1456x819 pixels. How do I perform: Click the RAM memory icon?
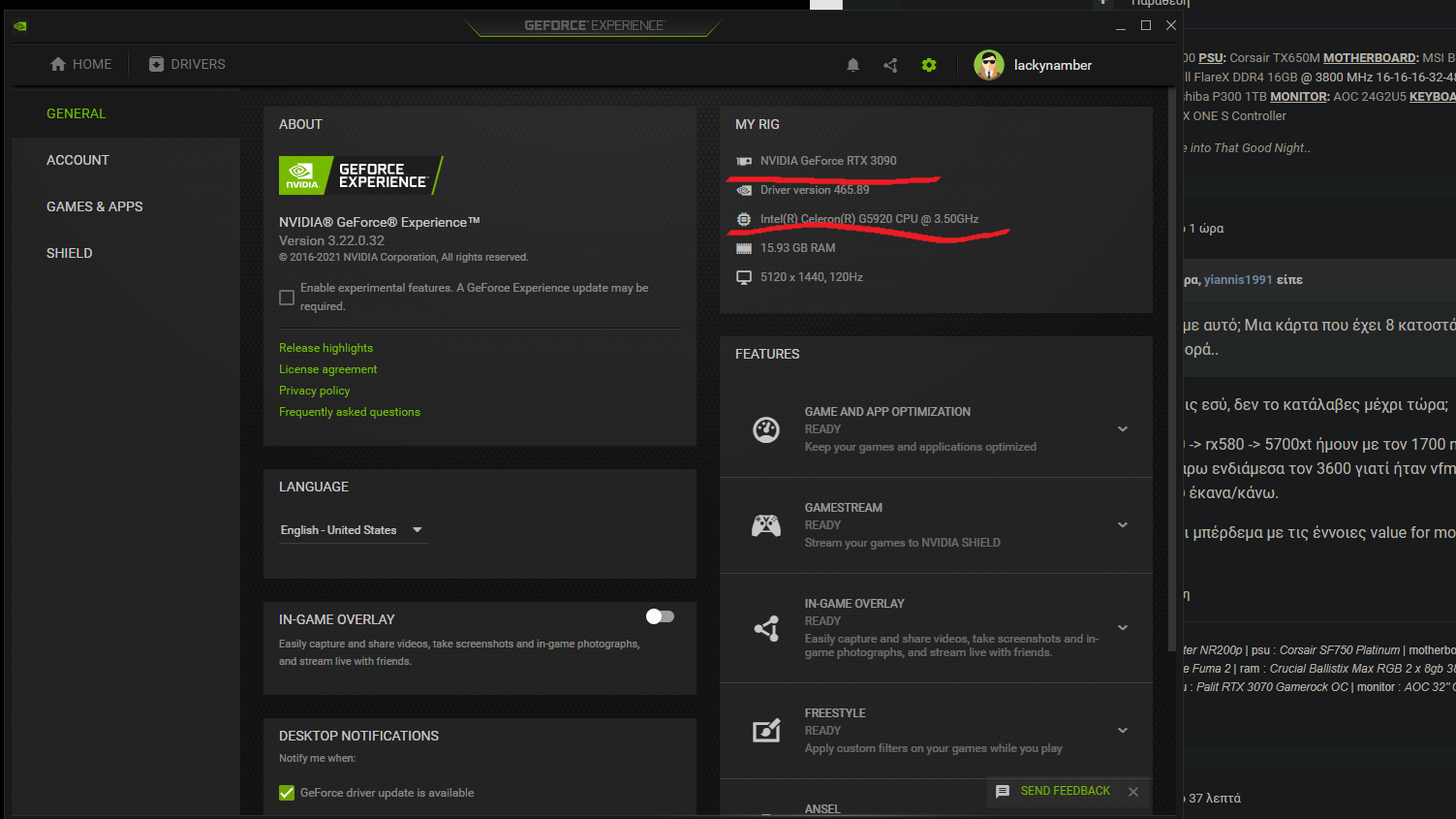tap(744, 248)
